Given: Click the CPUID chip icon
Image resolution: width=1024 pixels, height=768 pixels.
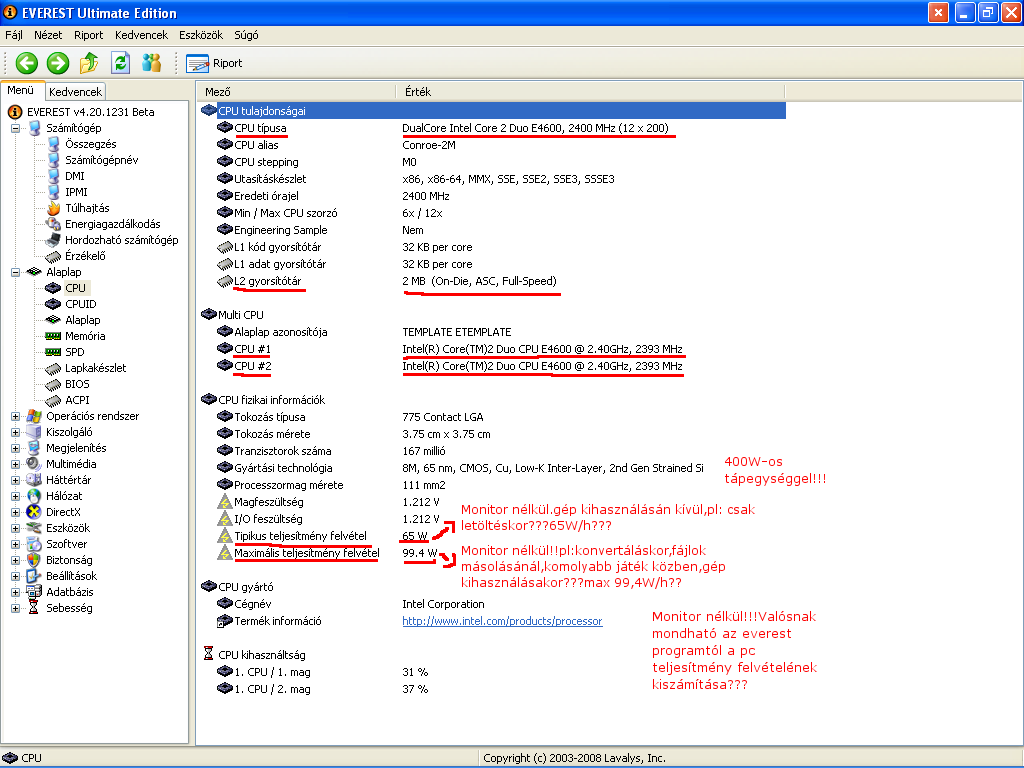Looking at the screenshot, I should pyautogui.click(x=54, y=304).
